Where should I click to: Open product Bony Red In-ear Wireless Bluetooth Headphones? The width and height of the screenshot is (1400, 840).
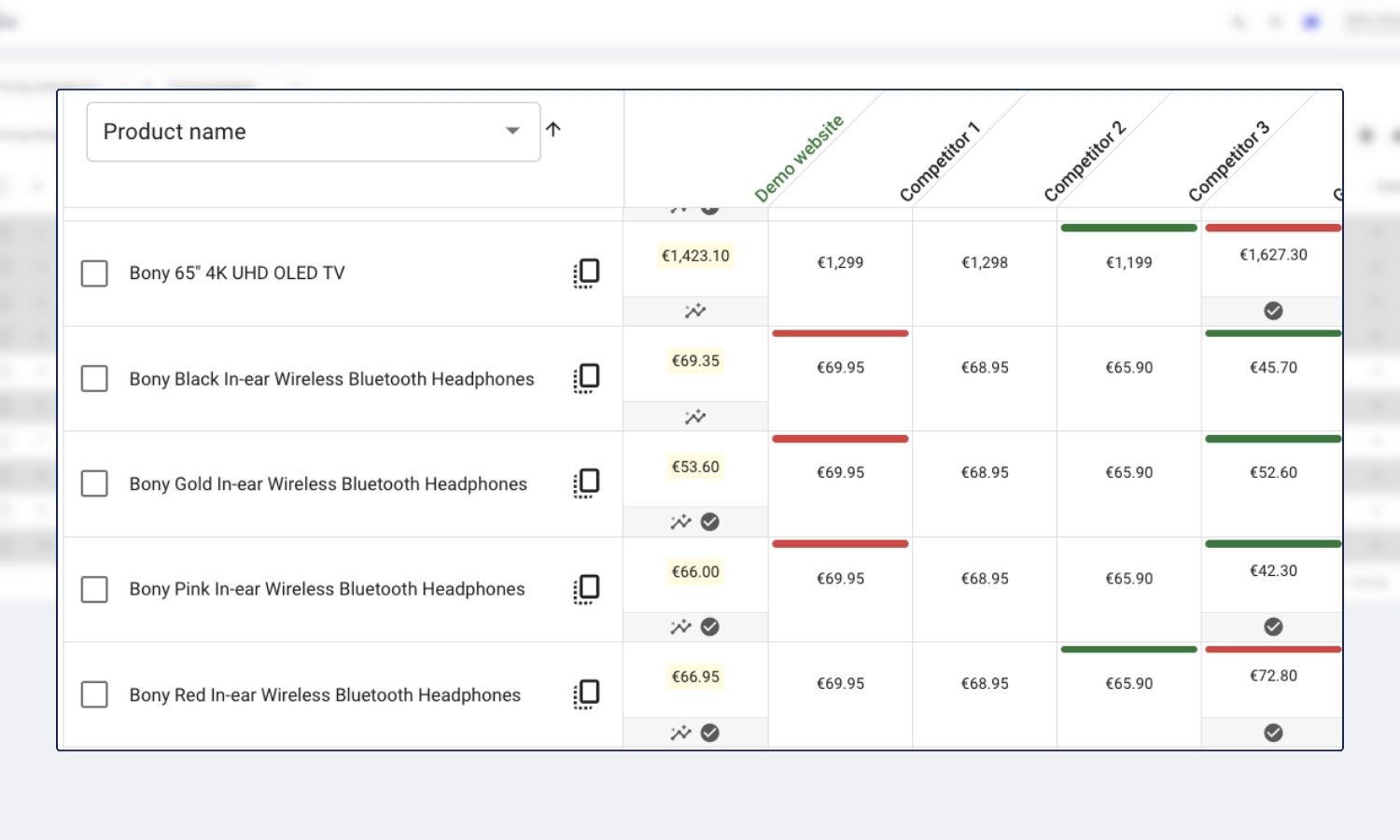pyautogui.click(x=325, y=694)
